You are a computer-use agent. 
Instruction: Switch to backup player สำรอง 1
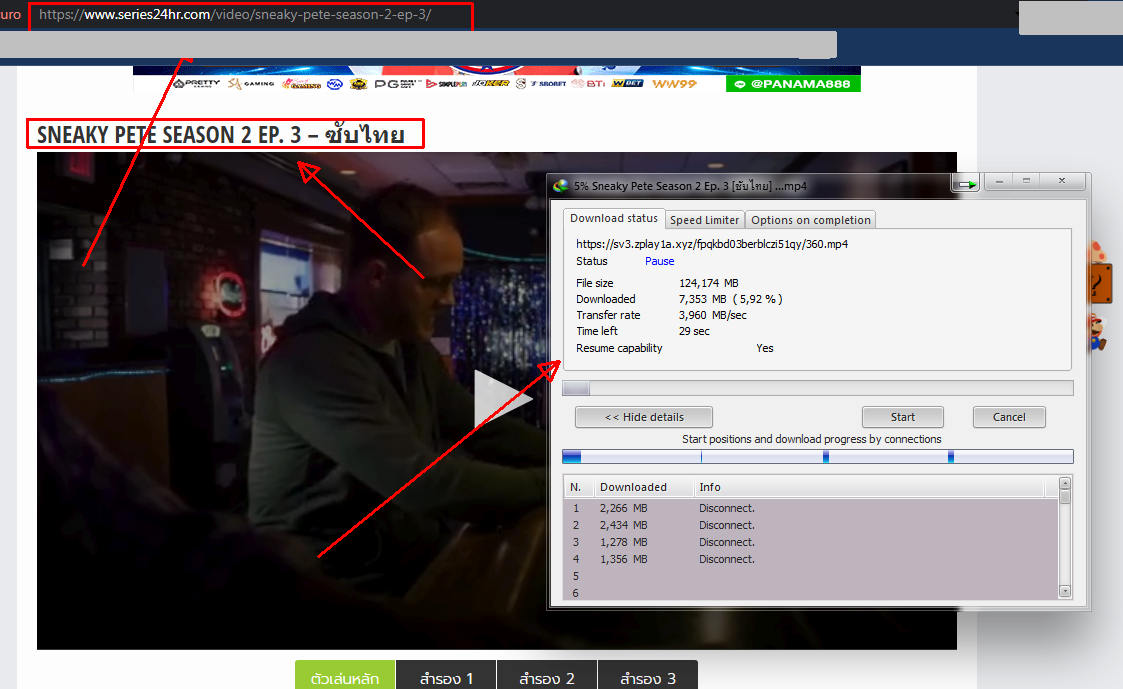[x=446, y=676]
